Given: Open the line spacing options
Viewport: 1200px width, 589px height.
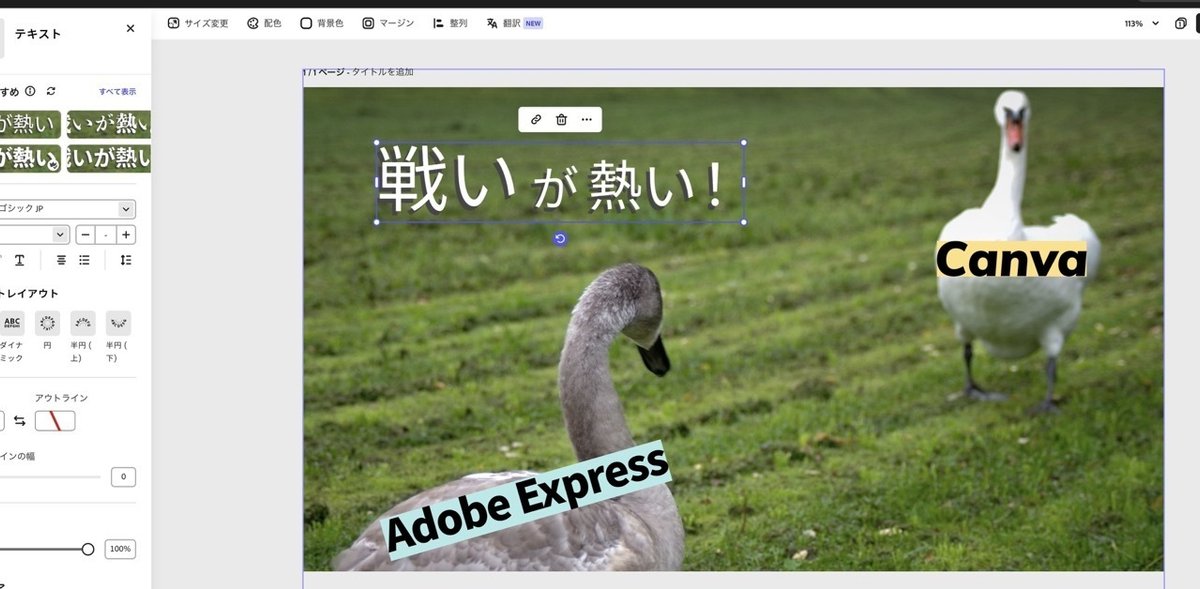Looking at the screenshot, I should (x=125, y=260).
